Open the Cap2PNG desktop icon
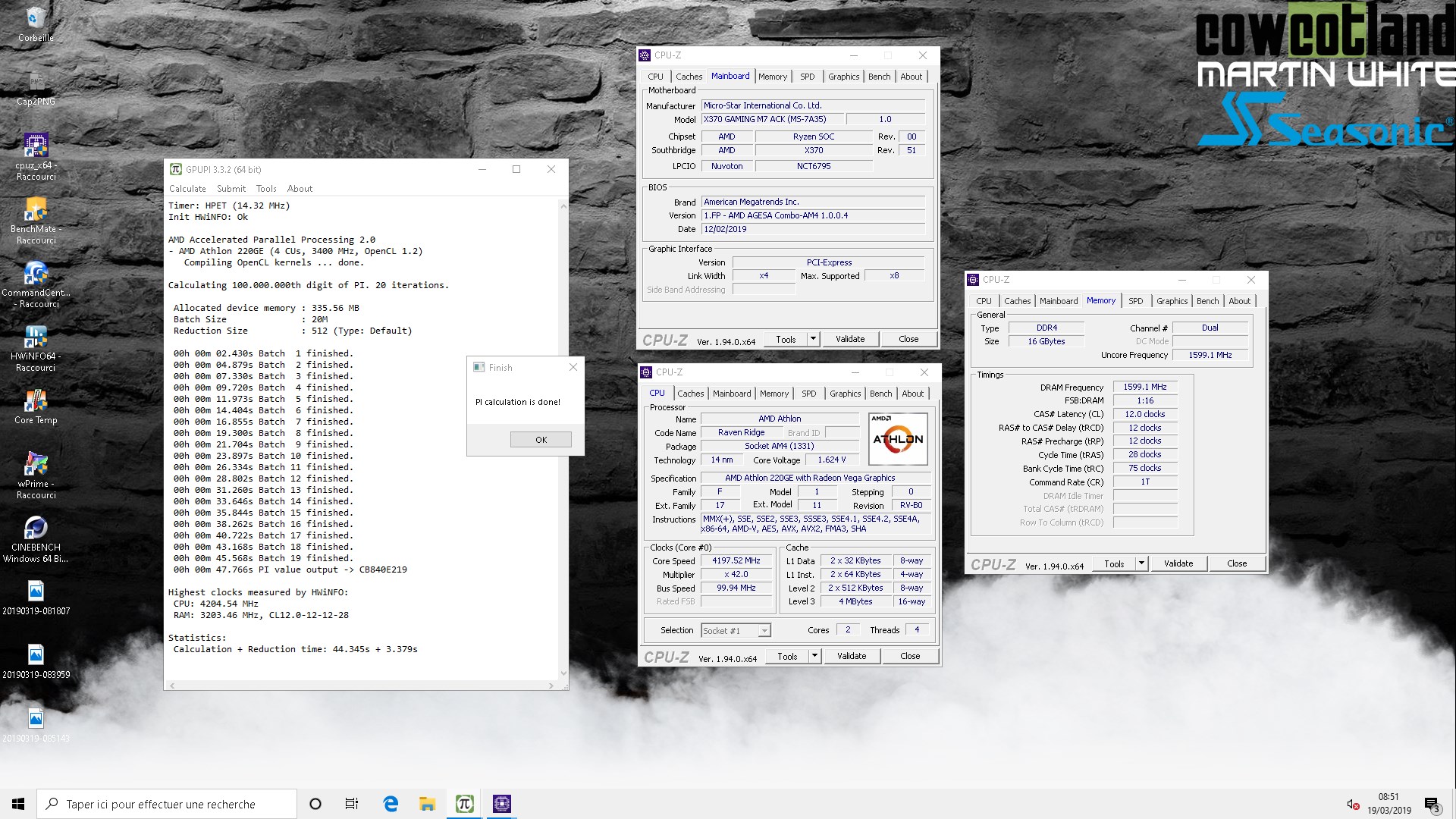Viewport: 1456px width, 819px height. pos(36,87)
